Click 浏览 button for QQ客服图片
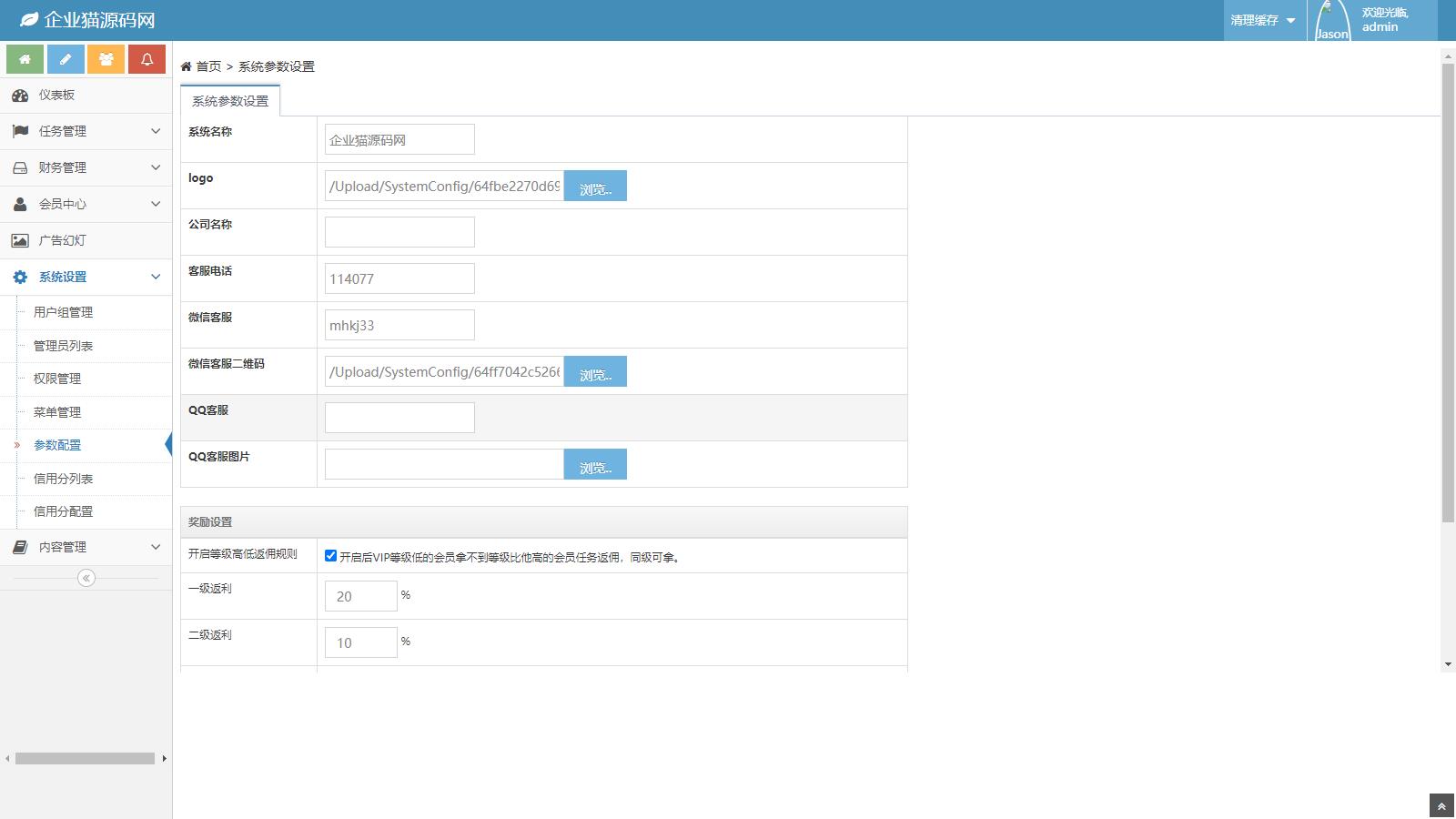 595,465
